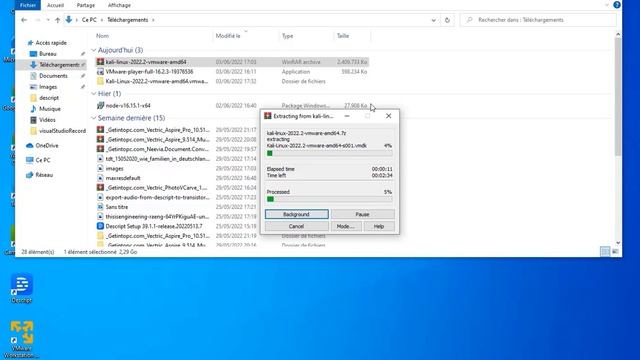This screenshot has width=640, height=360.
Task: Click the Explorer back arrow
Action: pyautogui.click(x=24, y=20)
